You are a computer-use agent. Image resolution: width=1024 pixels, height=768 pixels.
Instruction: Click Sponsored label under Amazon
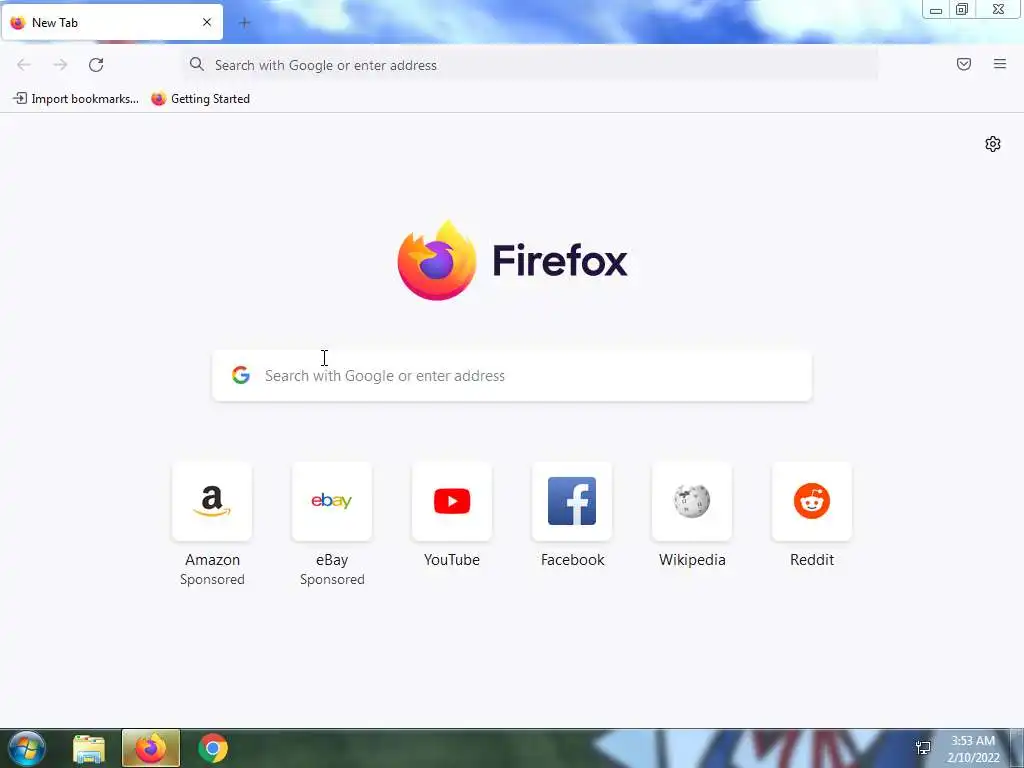click(x=212, y=579)
